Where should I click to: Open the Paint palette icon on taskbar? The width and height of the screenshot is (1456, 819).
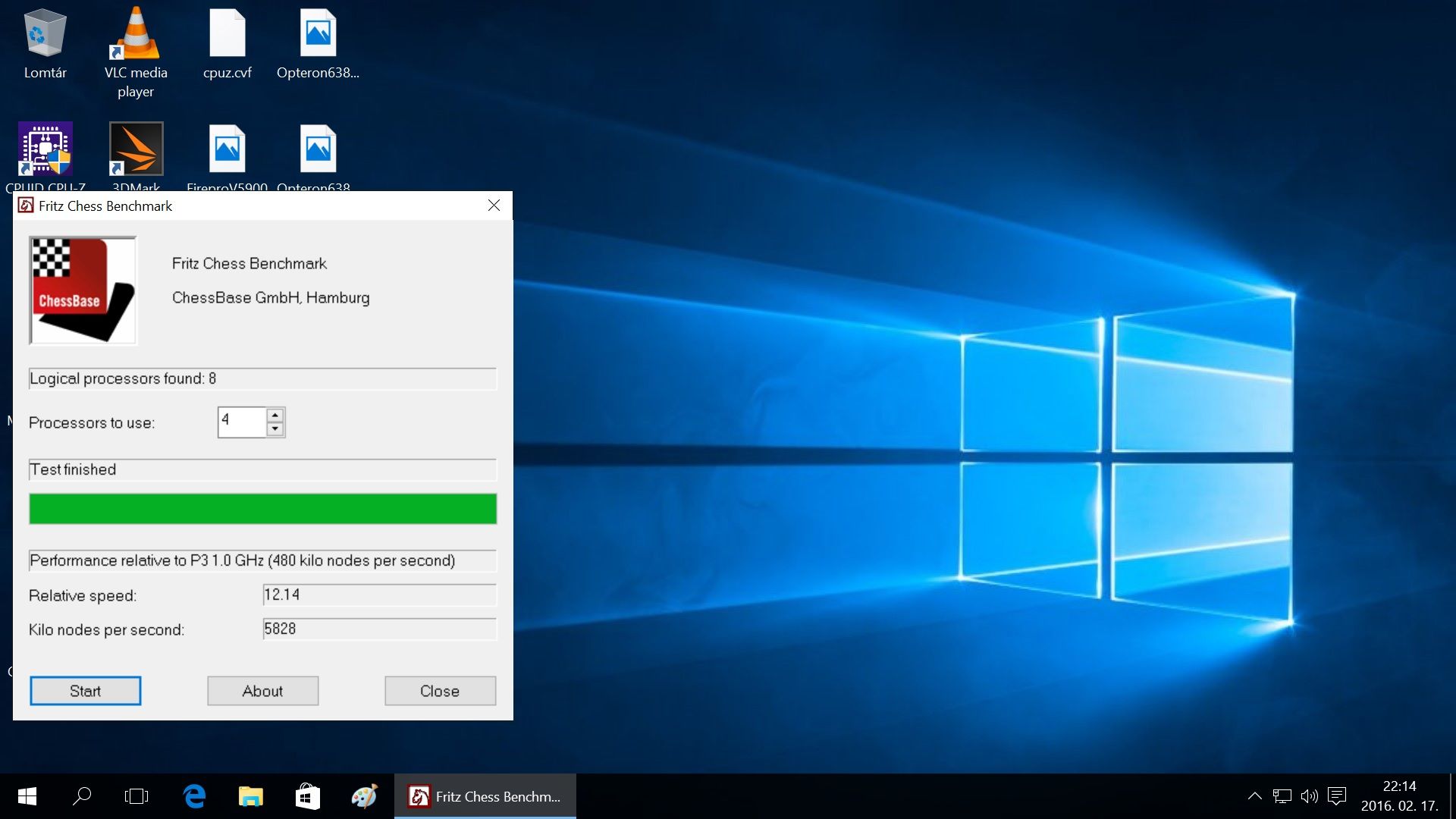coord(364,796)
